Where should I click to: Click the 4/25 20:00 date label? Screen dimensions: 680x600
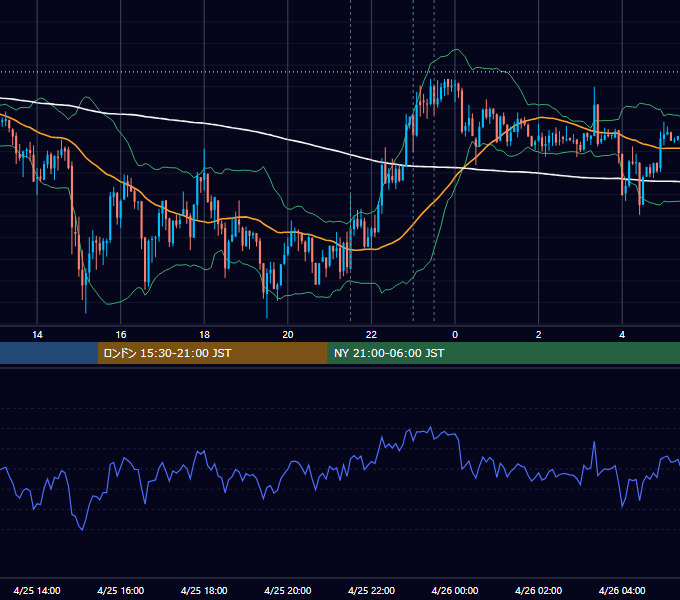288,590
